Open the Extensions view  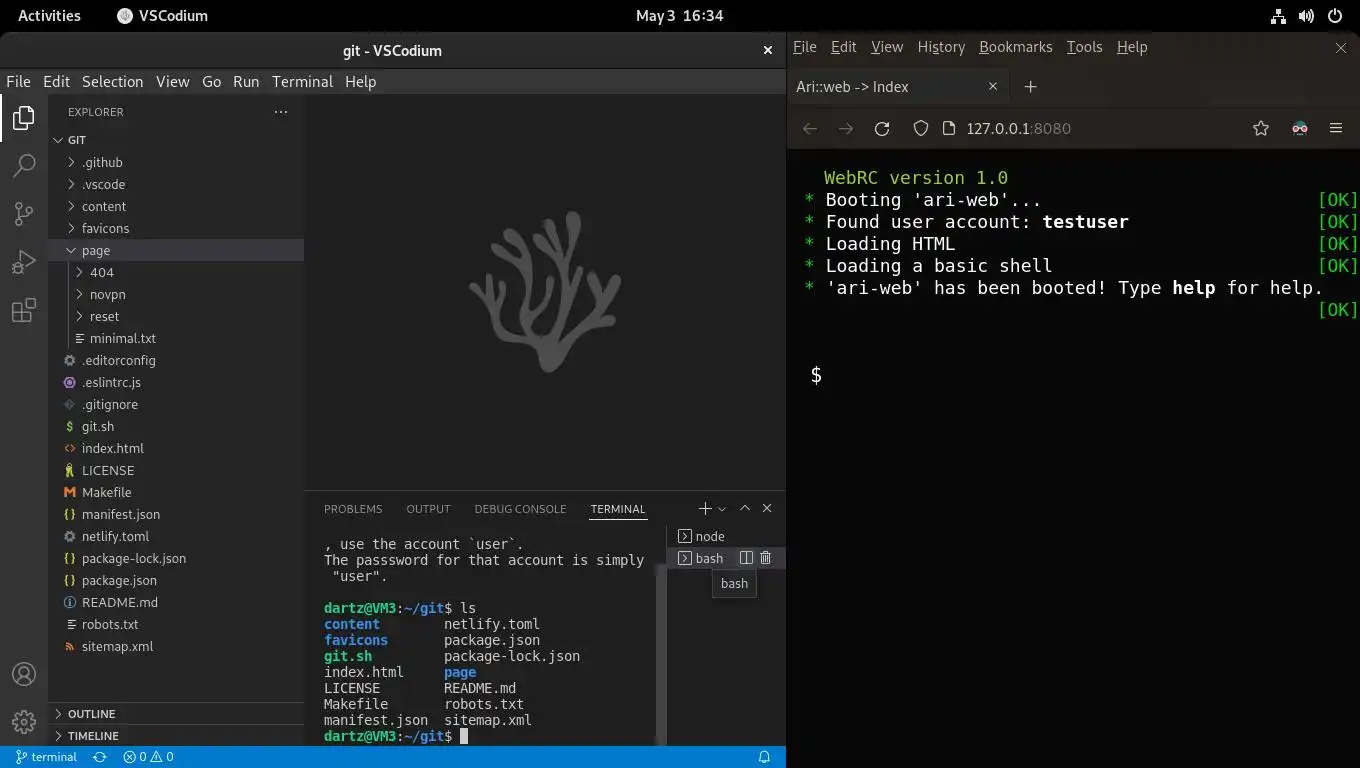coord(24,310)
